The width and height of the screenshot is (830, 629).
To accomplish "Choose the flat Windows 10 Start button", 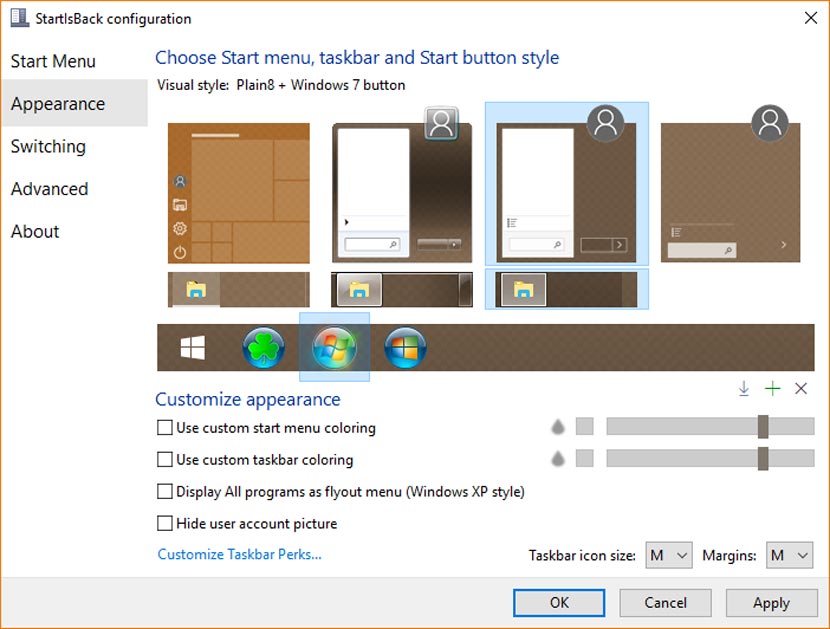I will click(192, 347).
